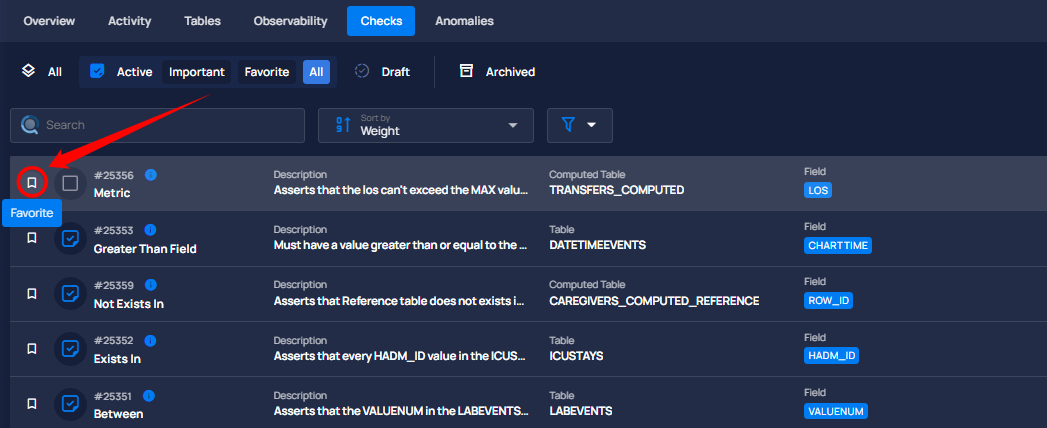This screenshot has height=428, width=1047.
Task: Open the Between check title
Action: pos(118,414)
